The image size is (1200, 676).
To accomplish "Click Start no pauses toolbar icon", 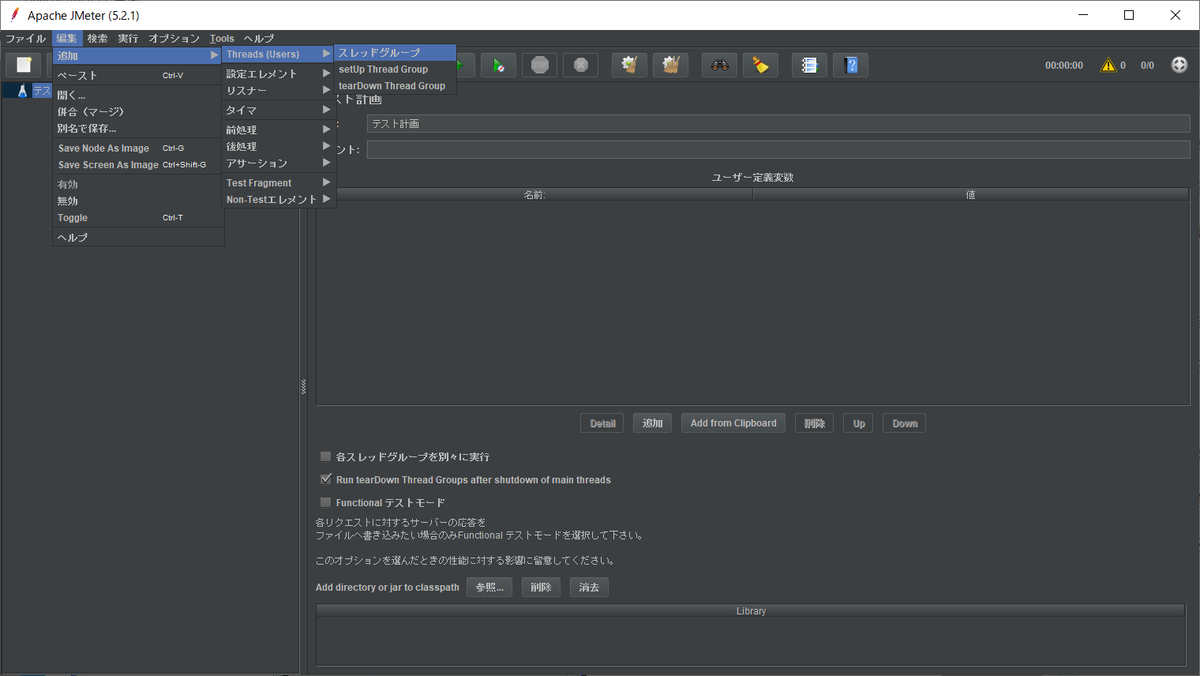I will point(498,65).
